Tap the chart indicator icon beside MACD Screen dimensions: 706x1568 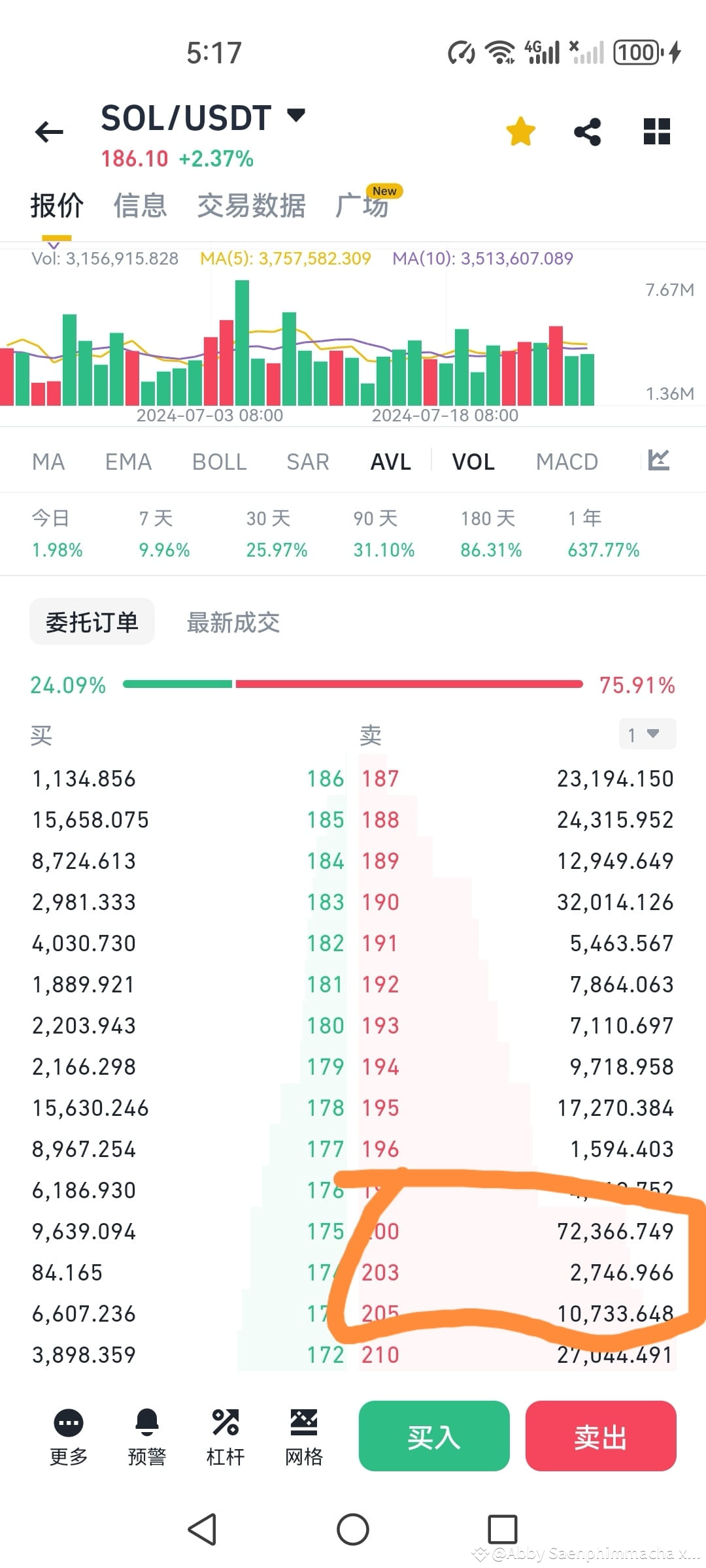(660, 461)
